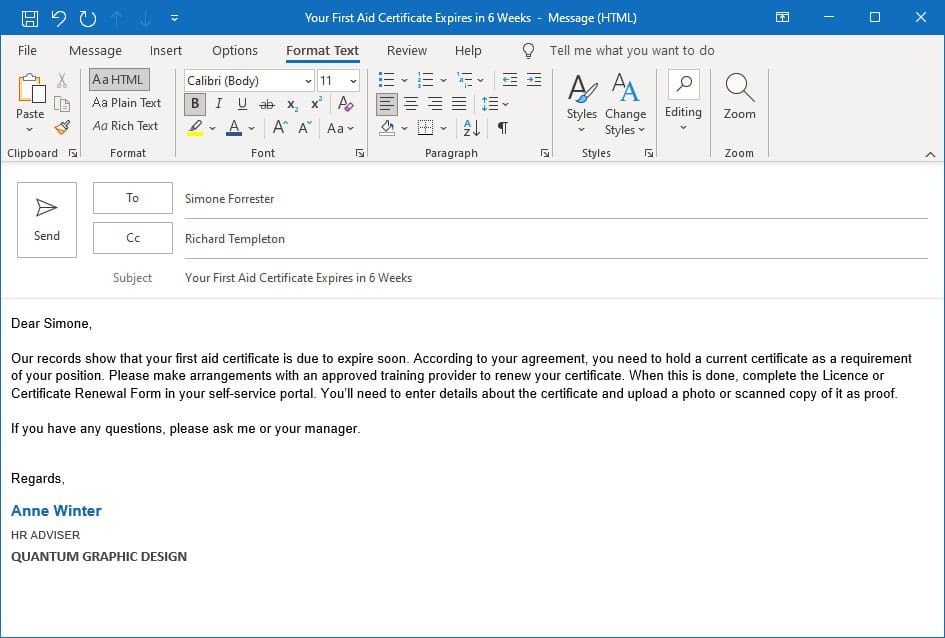Viewport: 945px width, 638px height.
Task: Open the Clipboard pane launcher
Action: pos(73,154)
